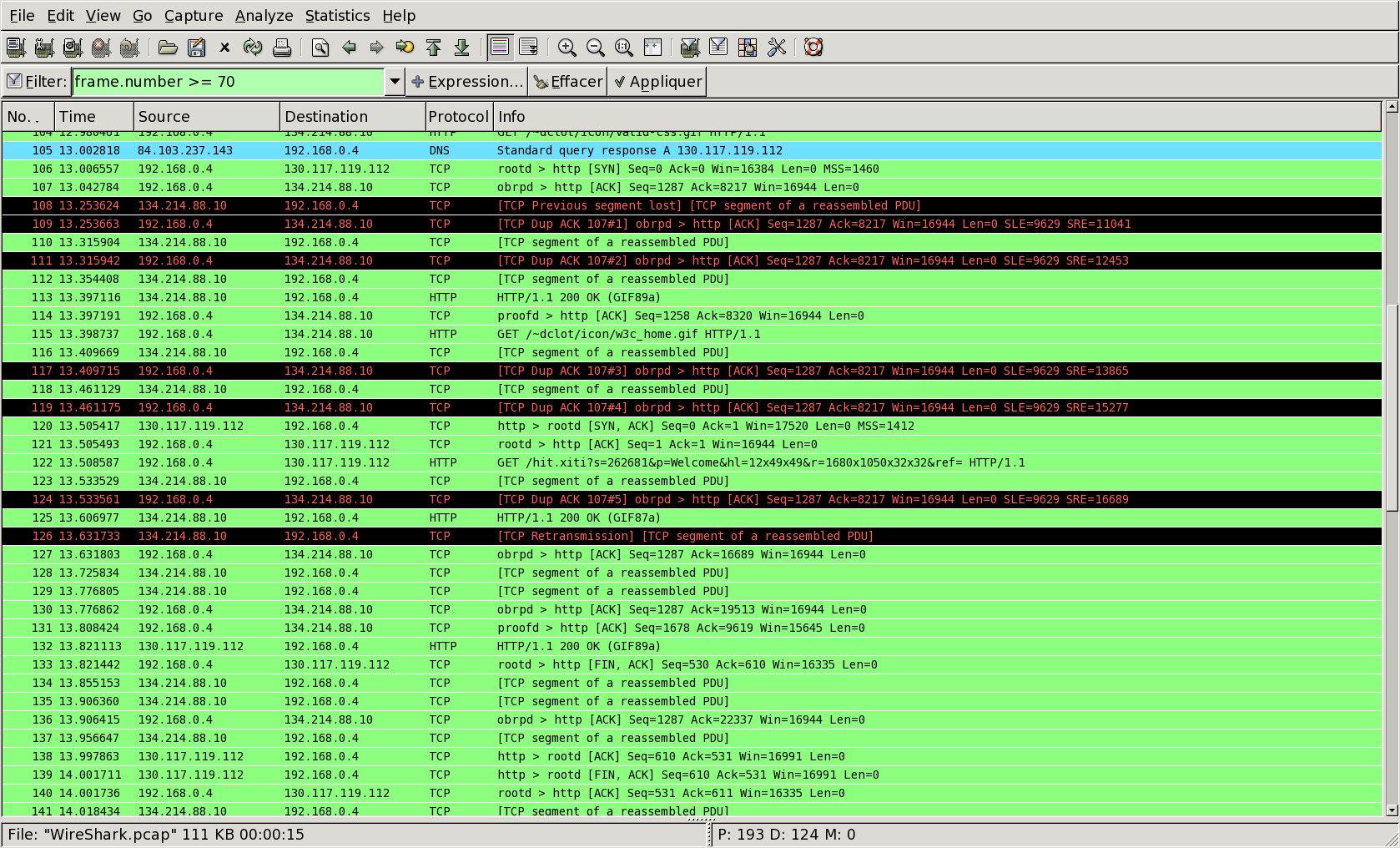Reload the capture file icon
The image size is (1400, 848).
(253, 48)
